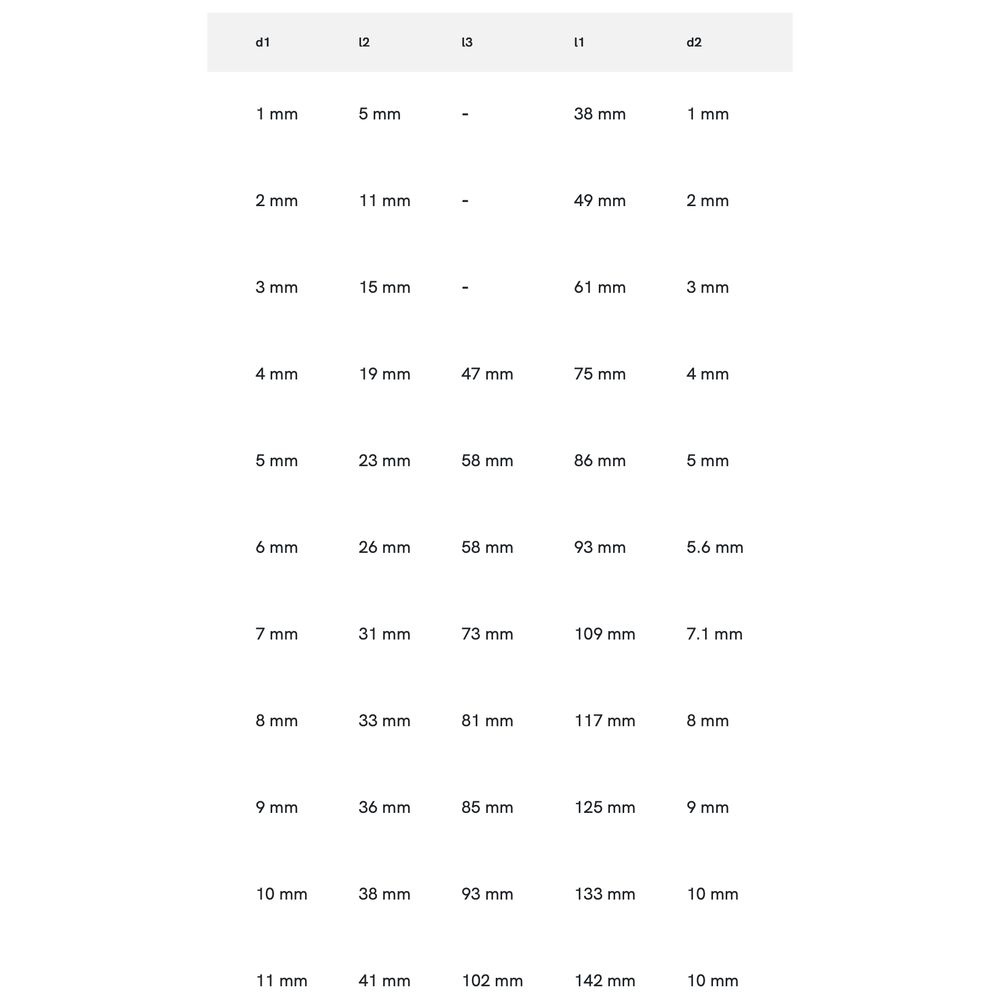This screenshot has width=1000, height=1000.
Task: Select the 38 mm cell in the first row
Action: [600, 114]
